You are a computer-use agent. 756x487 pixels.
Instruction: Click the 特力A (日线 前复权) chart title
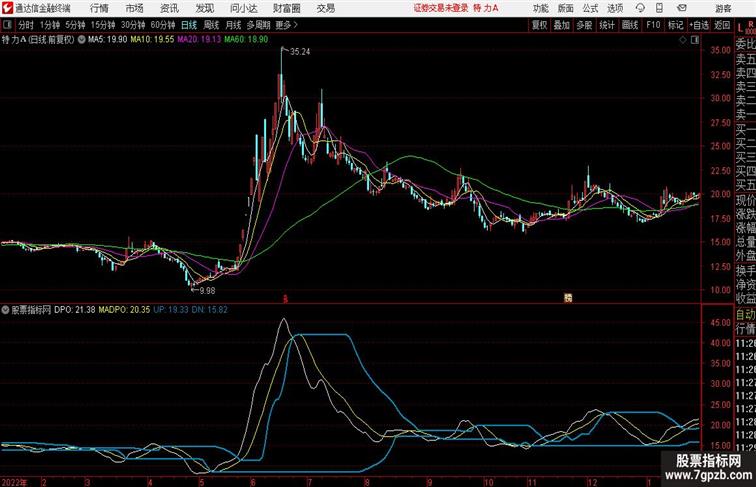[x=38, y=40]
